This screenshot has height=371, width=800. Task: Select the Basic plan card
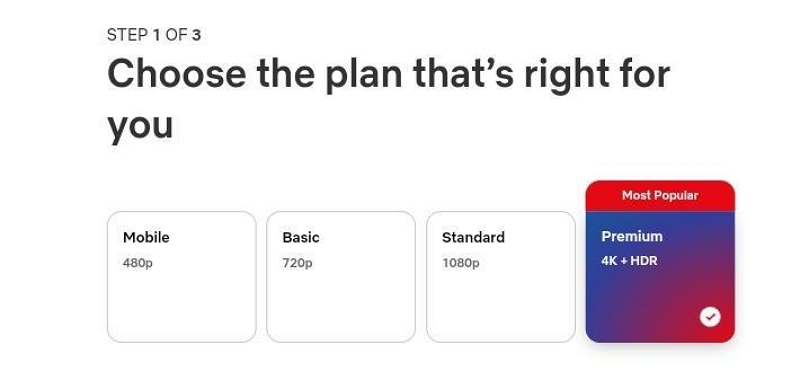coord(341,277)
